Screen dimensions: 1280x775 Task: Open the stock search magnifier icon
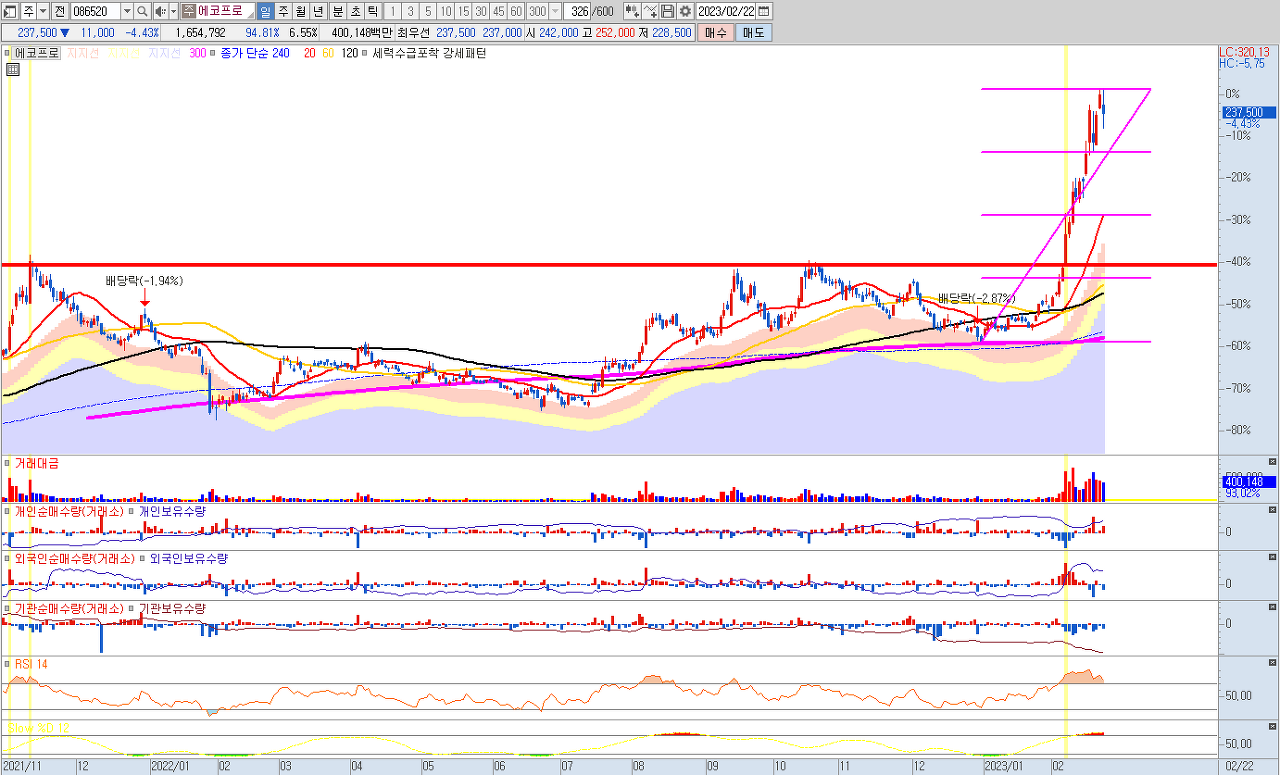tap(143, 11)
